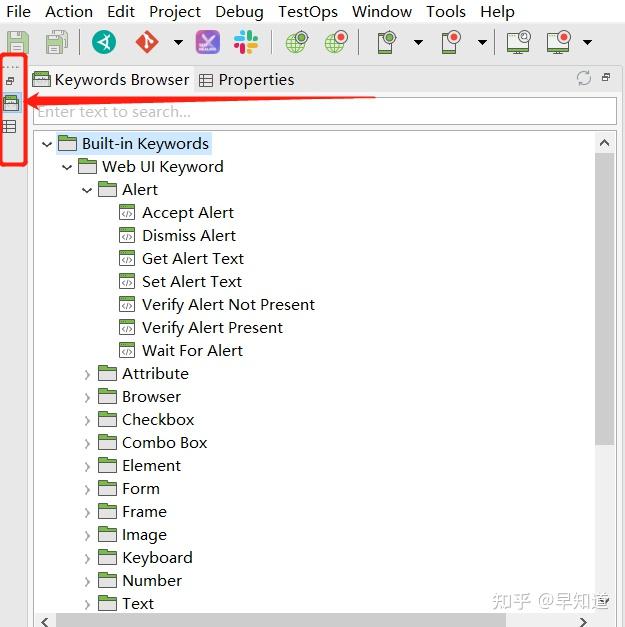This screenshot has height=627, width=625.
Task: Click restore icon in left sidebar
Action: 10,81
